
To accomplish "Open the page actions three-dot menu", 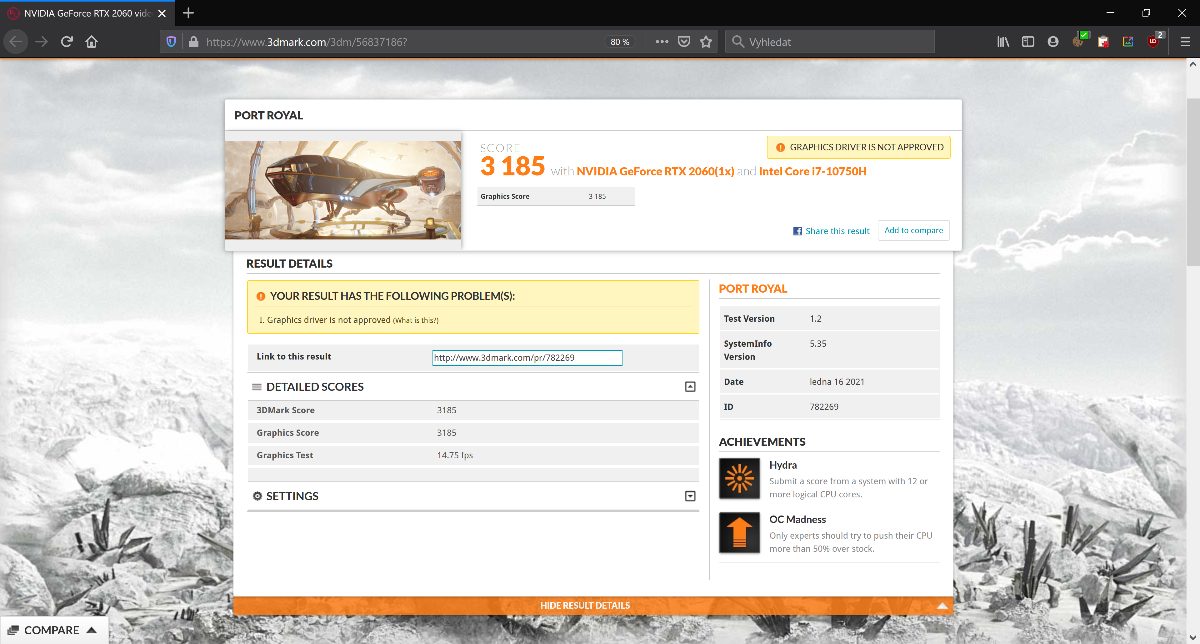I will [x=662, y=42].
